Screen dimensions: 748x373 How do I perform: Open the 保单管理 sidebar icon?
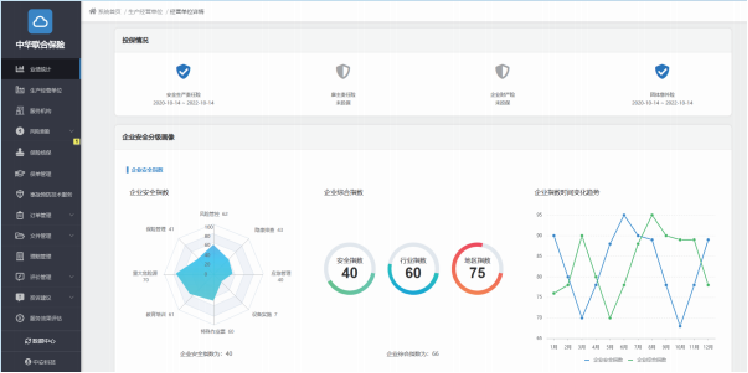(20, 173)
